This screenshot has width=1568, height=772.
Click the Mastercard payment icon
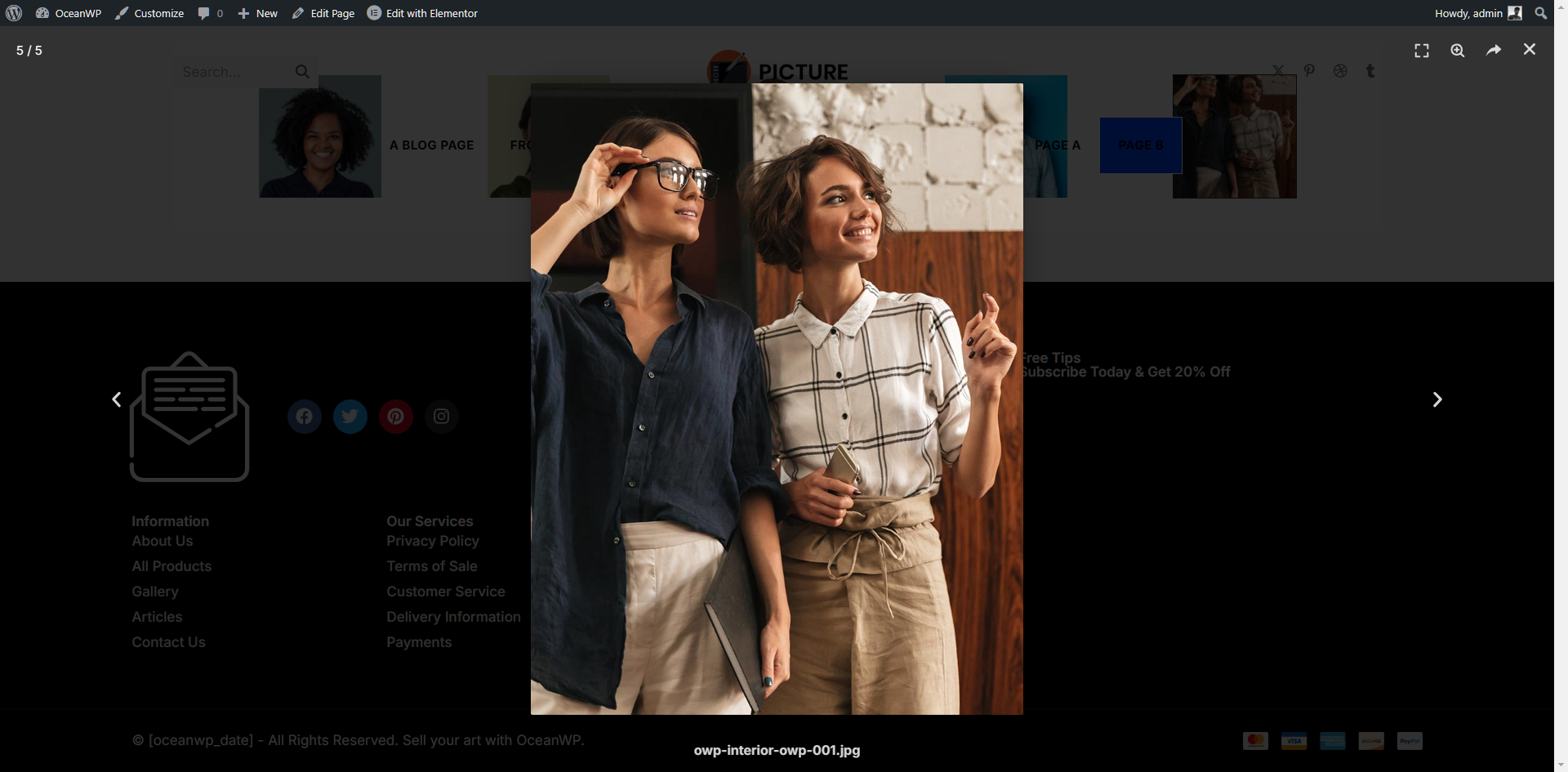click(1255, 741)
